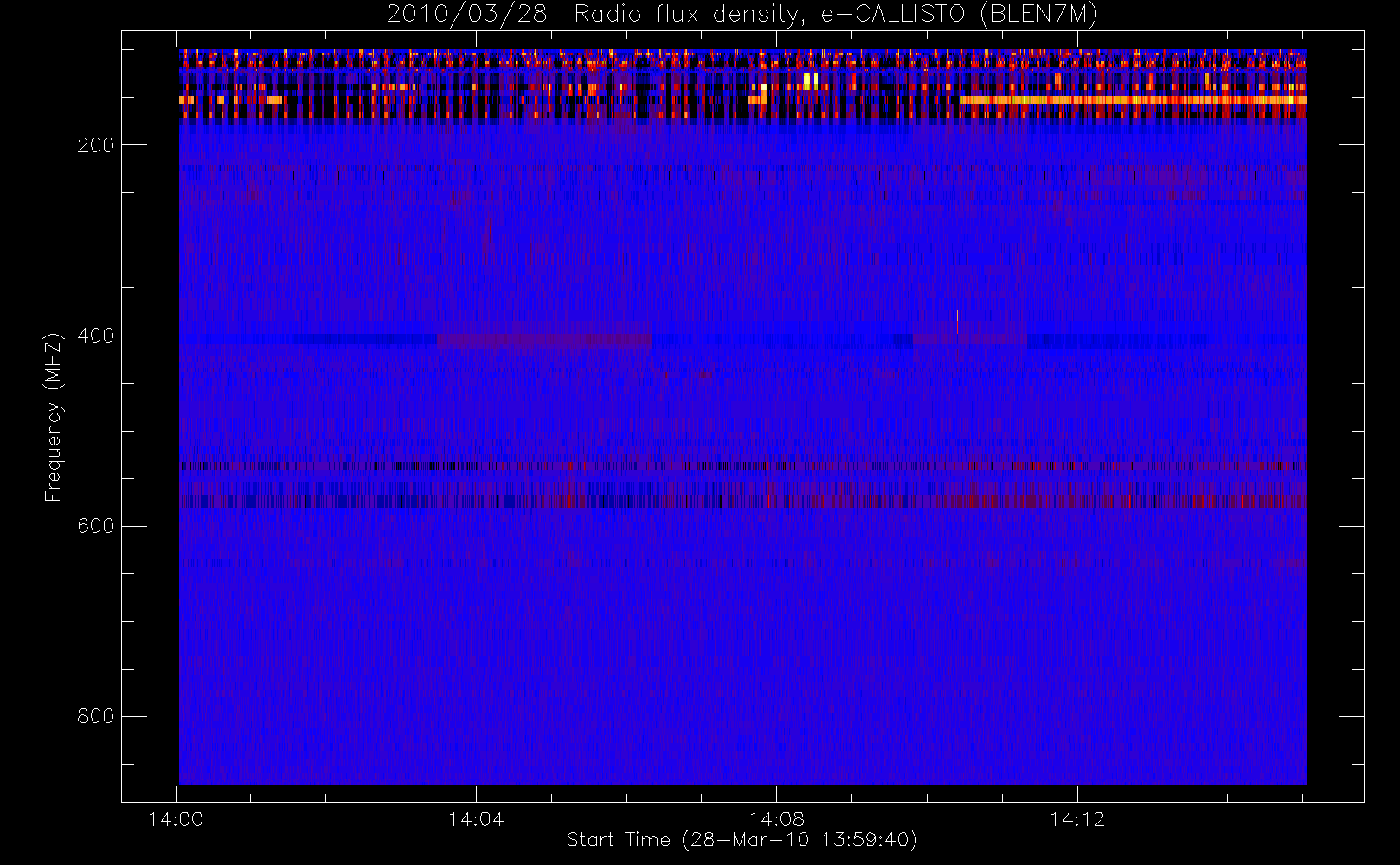Click the 'Start Time (28-Mar-10 13:59:40)' label
Viewport: 1400px width, 865px height.
(x=742, y=840)
